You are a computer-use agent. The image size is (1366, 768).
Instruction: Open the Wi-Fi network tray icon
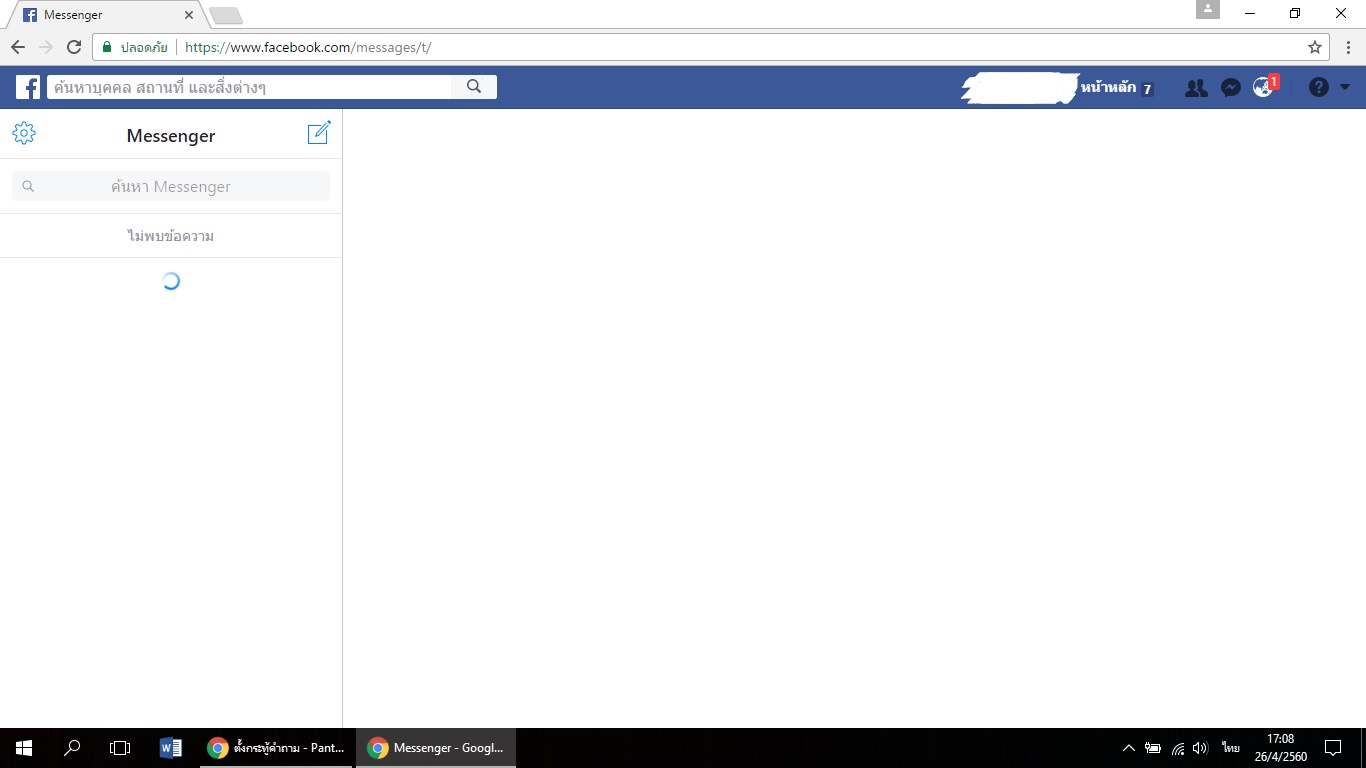pyautogui.click(x=1178, y=747)
